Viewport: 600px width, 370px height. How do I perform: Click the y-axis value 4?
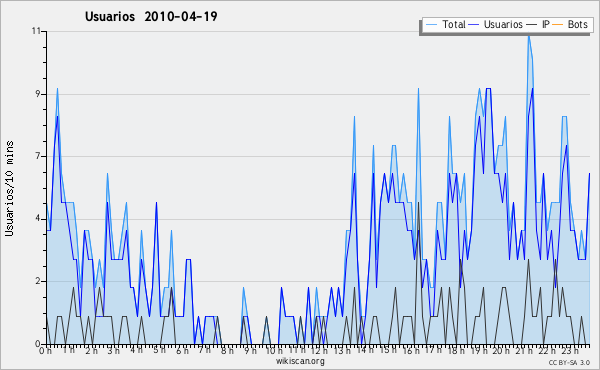38,219
